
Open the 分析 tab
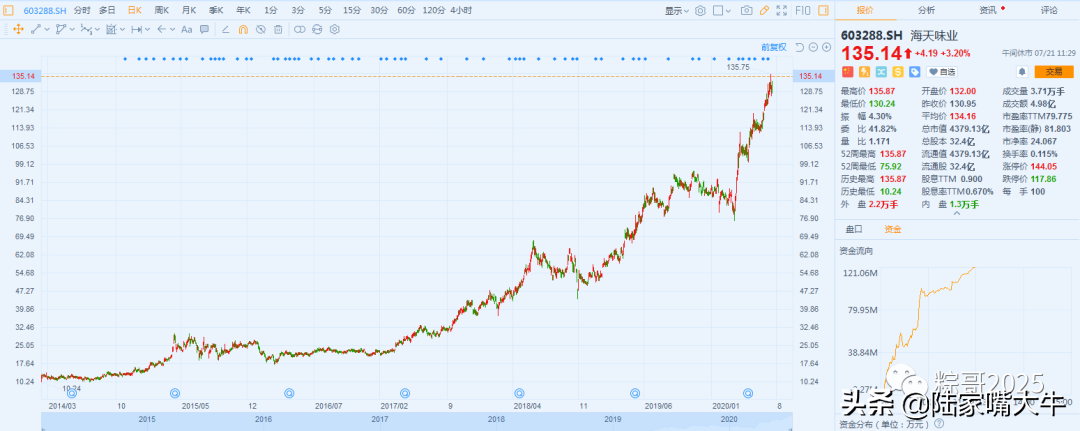(926, 10)
